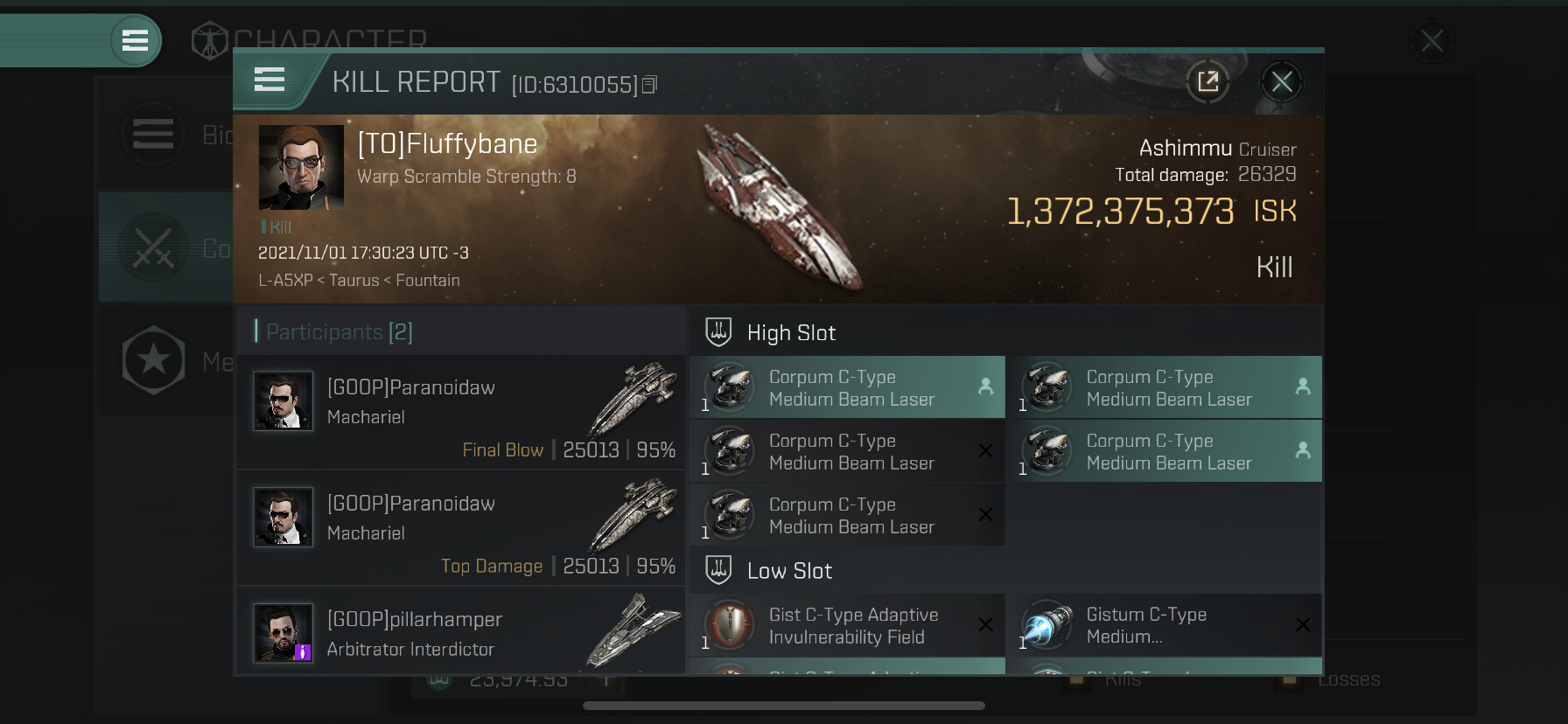Select Paranoidaw Top Damage participant entry

[461, 527]
